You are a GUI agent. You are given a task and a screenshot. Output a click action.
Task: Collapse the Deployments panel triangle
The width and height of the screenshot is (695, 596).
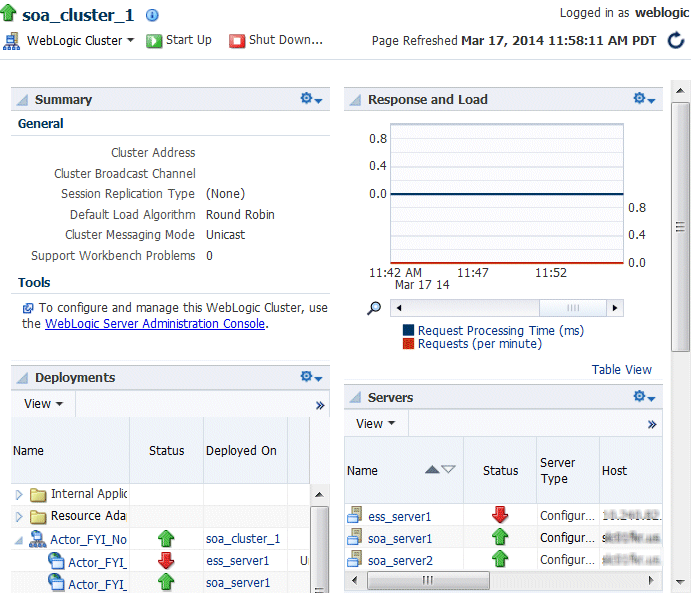click(x=22, y=378)
